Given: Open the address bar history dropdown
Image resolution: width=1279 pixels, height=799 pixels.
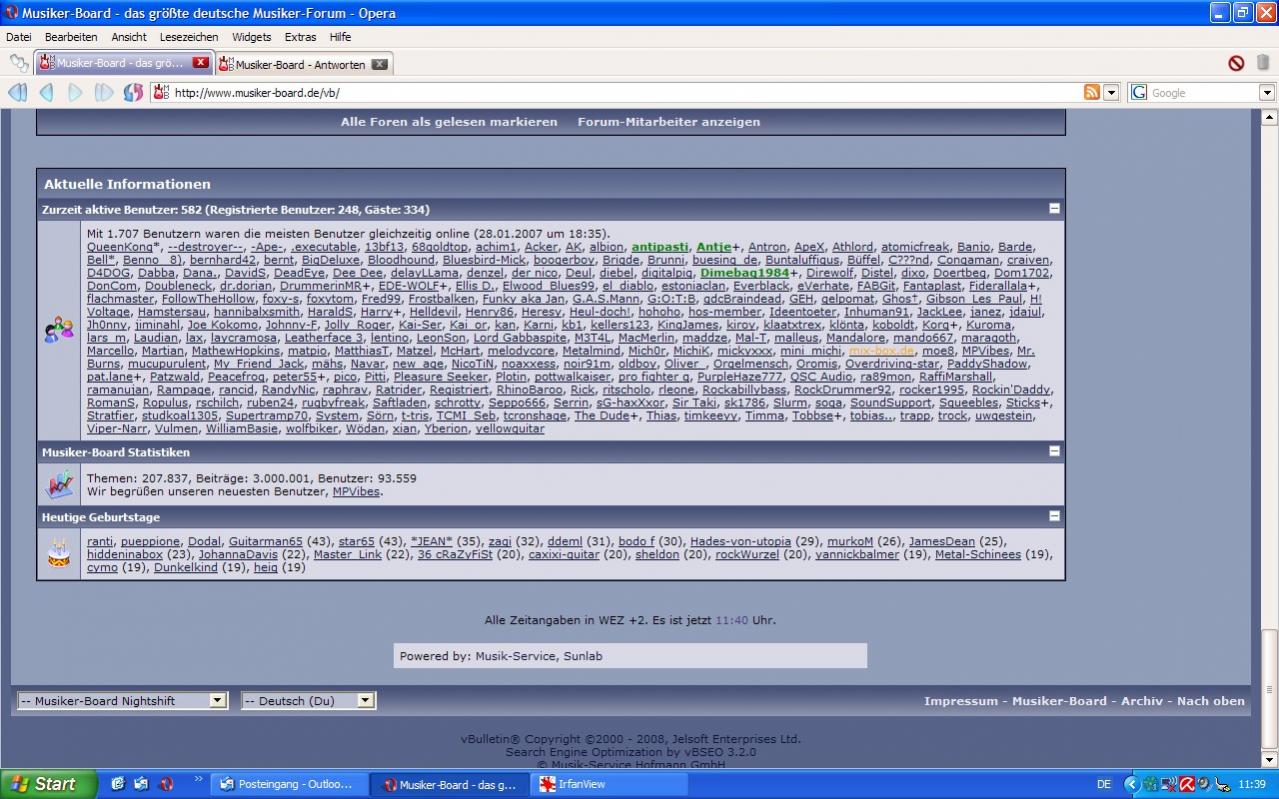Looking at the screenshot, I should (x=1111, y=93).
